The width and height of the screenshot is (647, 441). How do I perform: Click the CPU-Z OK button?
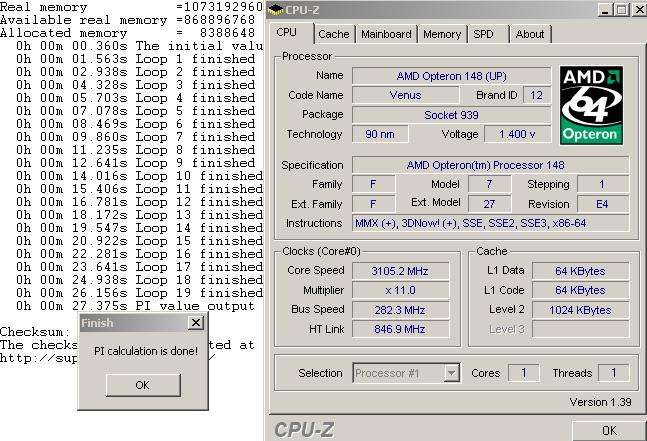tap(609, 430)
